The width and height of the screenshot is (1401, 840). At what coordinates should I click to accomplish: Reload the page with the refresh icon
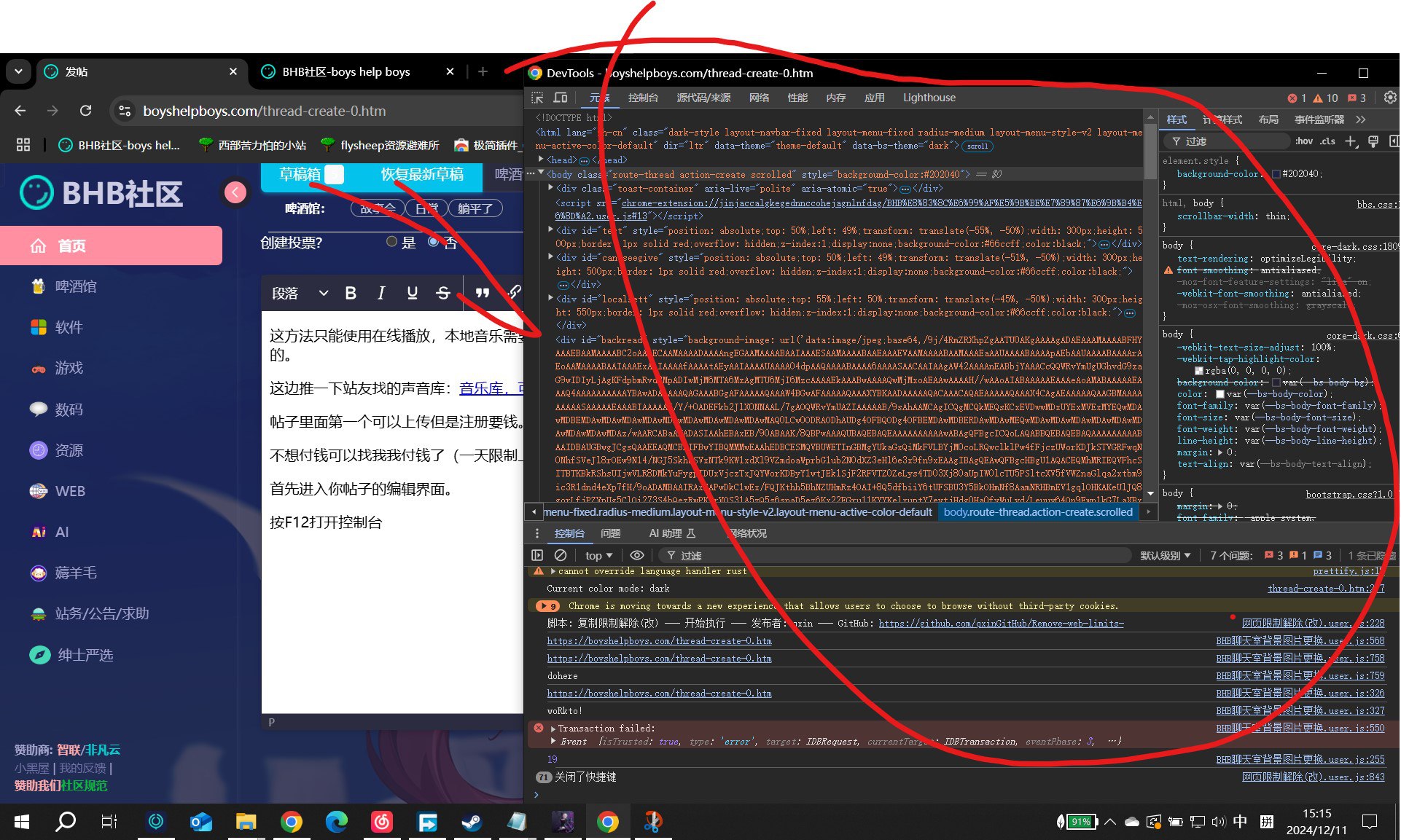85,111
